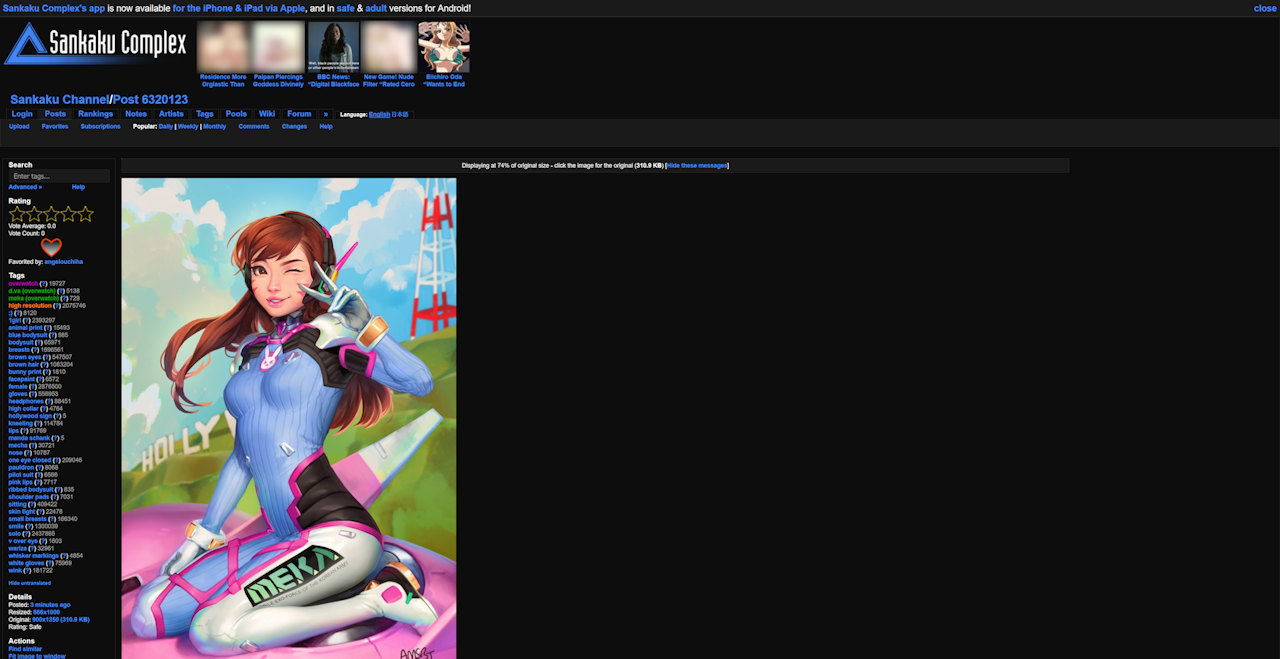Favorite this post using the heart icon
The image size is (1280, 659).
(x=51, y=248)
